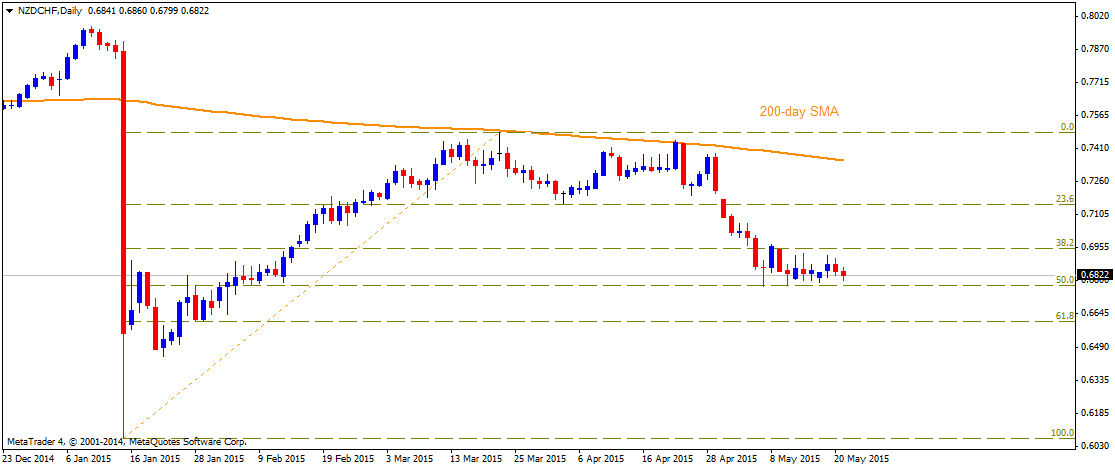Viewport: 1115px width, 467px height.
Task: Click the 0.6030 price axis value
Action: point(1094,446)
